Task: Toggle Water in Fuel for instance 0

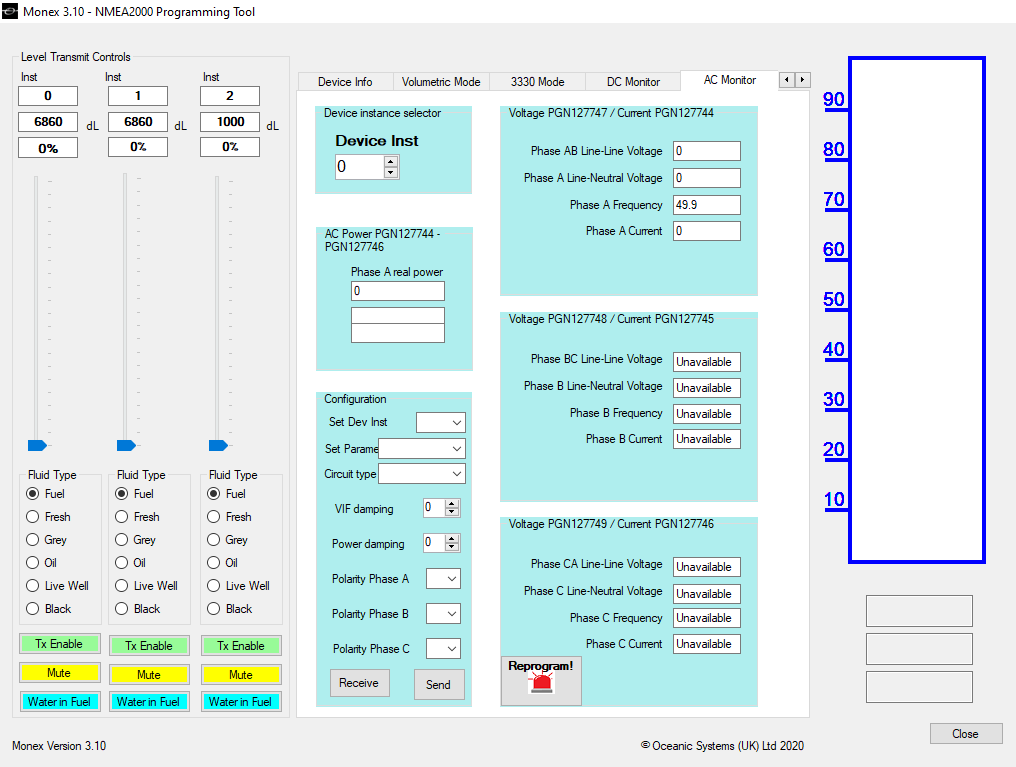Action: click(60, 702)
